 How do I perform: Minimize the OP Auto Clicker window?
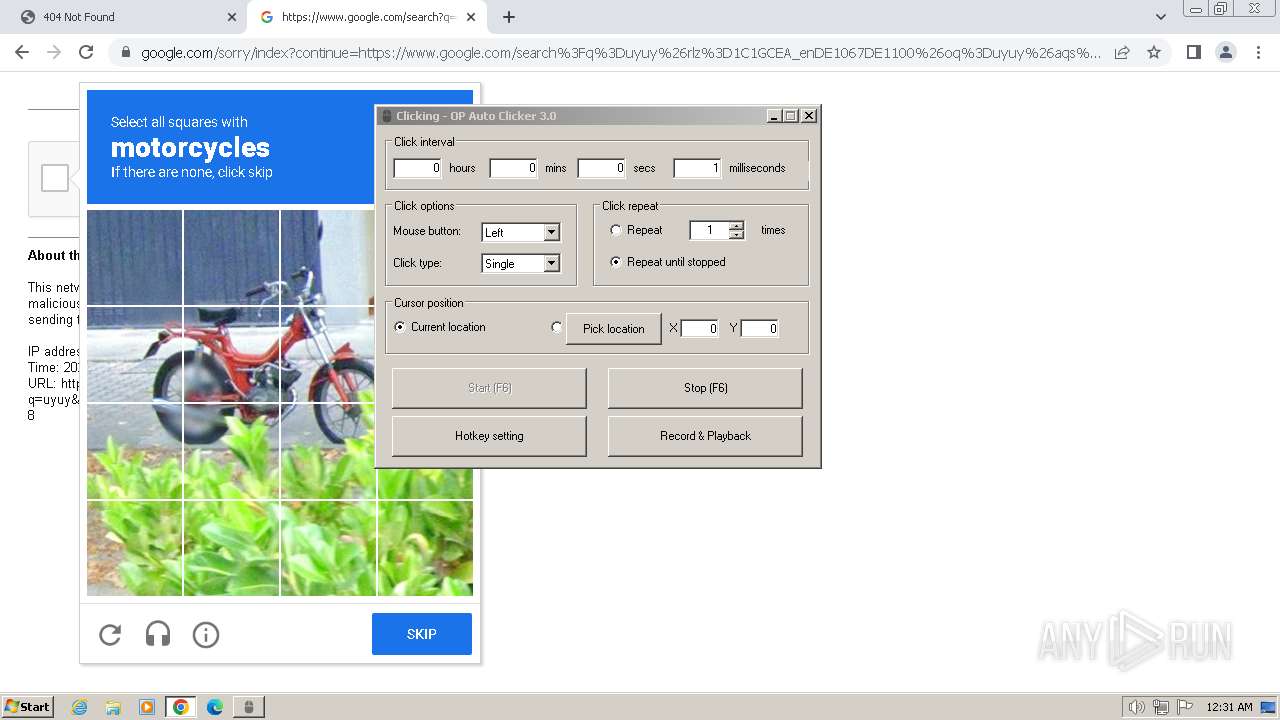pos(774,116)
